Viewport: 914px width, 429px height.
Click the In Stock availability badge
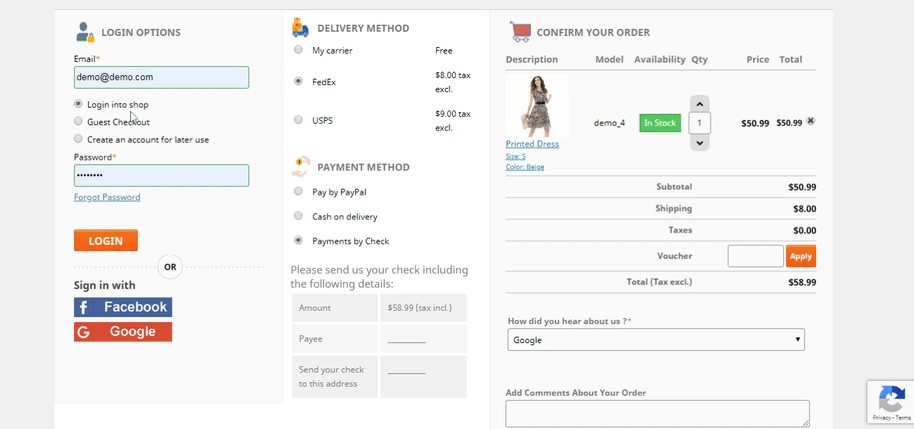click(660, 123)
